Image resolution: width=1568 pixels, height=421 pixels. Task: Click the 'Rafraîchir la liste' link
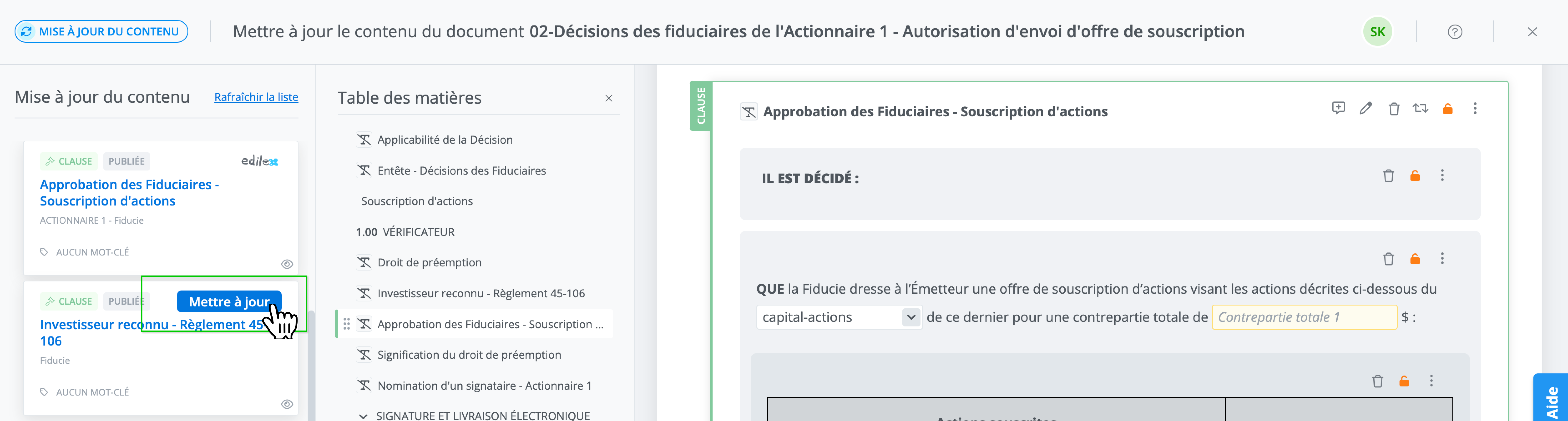256,97
